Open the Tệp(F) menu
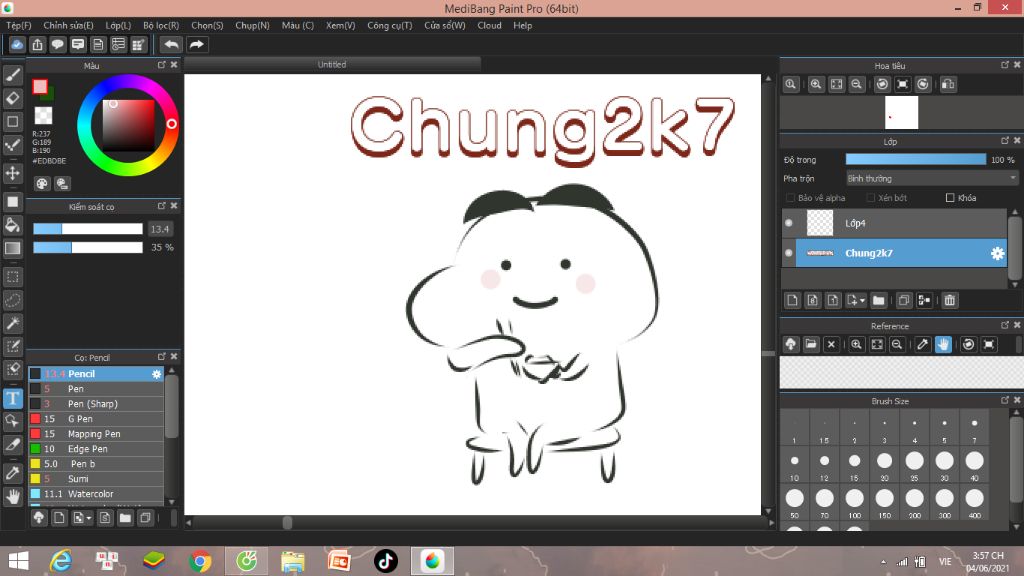Viewport: 1024px width, 576px height. [x=19, y=25]
